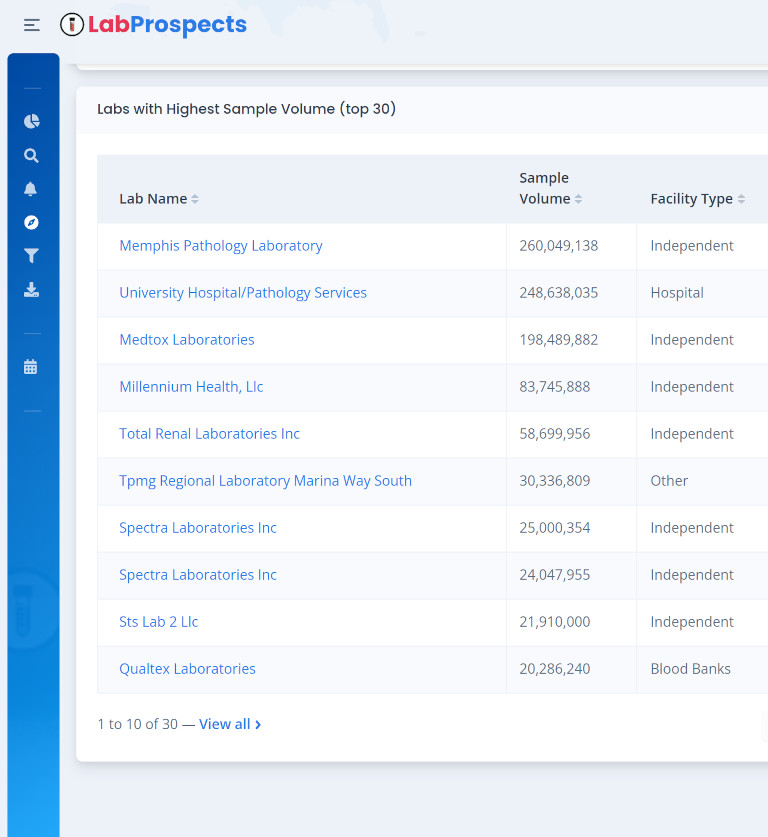Open Medtox Laboratories link

click(187, 339)
